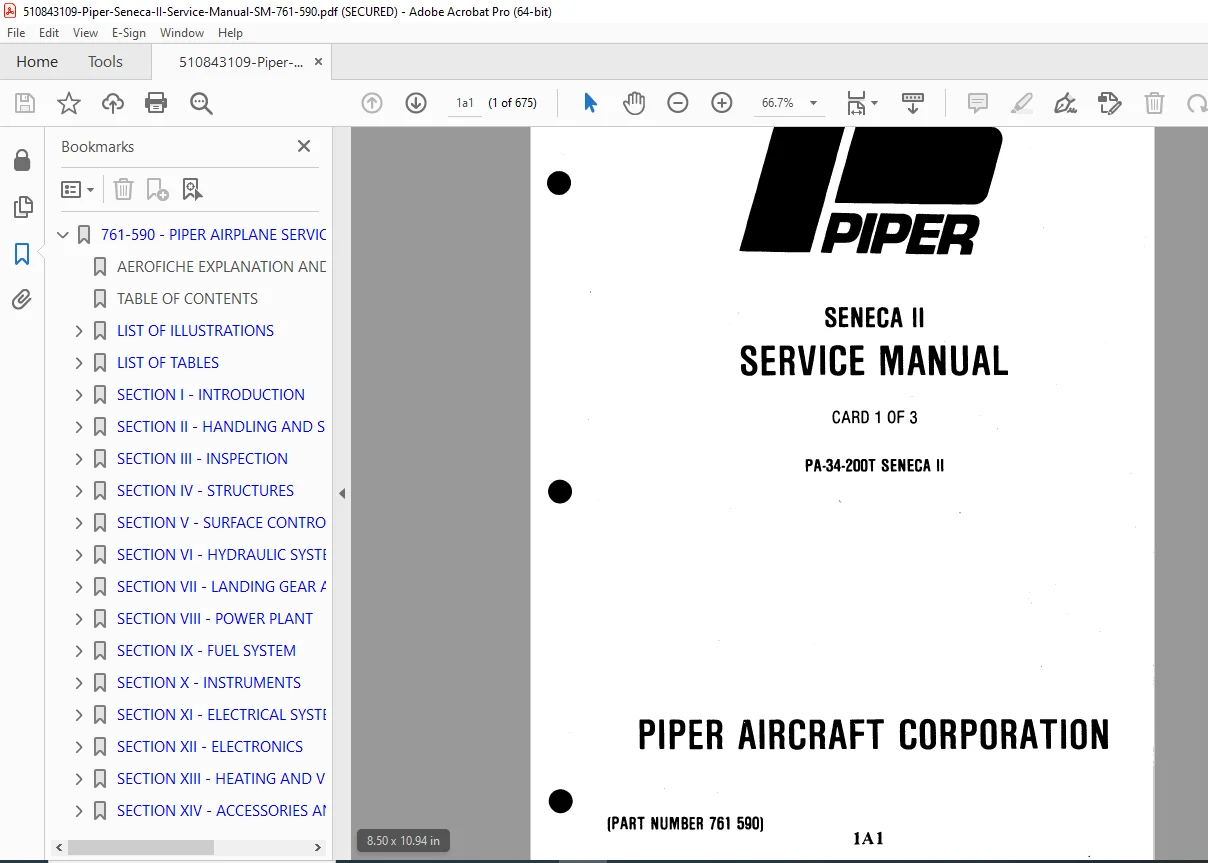The image size is (1208, 863).
Task: Switch to the Home tab
Action: coord(37,61)
